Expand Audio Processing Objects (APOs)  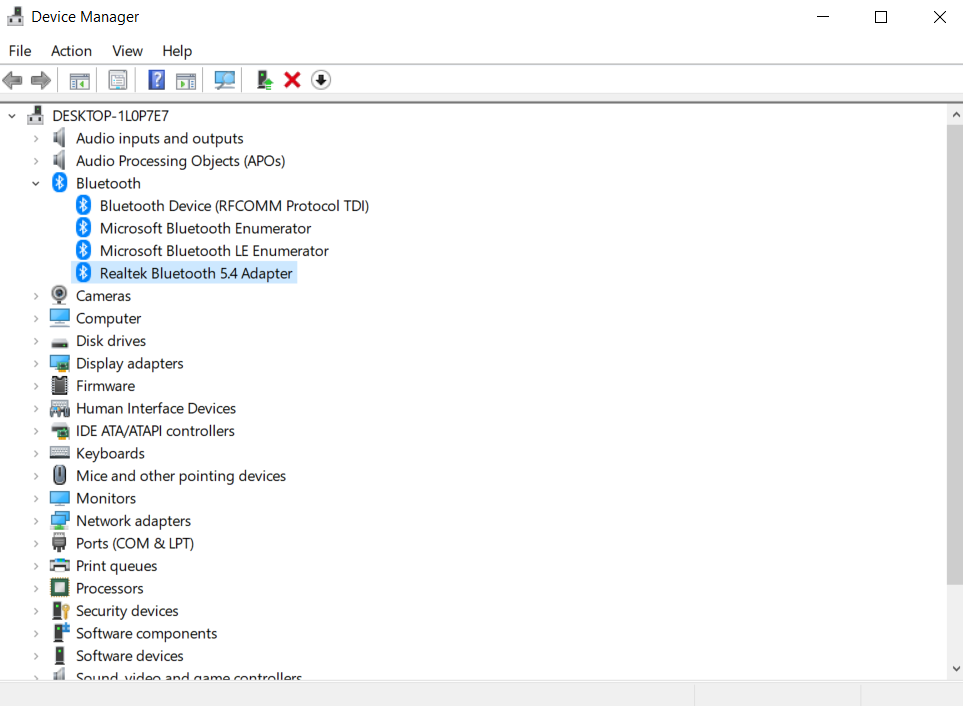pyautogui.click(x=36, y=161)
